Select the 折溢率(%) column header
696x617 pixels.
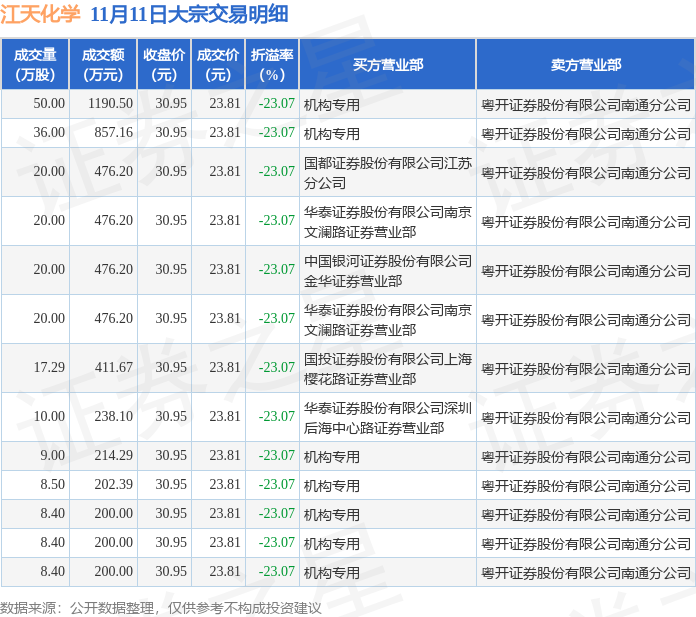[x=272, y=64]
